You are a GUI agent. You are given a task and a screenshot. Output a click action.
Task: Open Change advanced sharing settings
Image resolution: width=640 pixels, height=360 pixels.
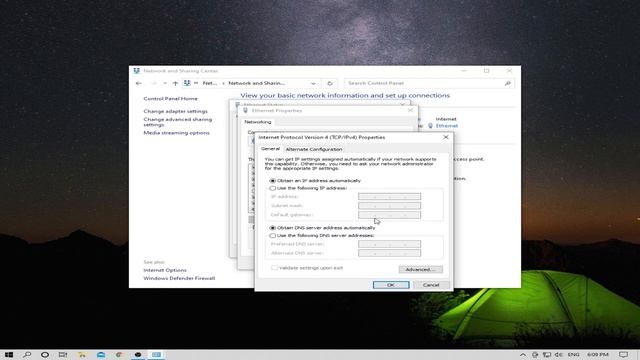coord(178,122)
